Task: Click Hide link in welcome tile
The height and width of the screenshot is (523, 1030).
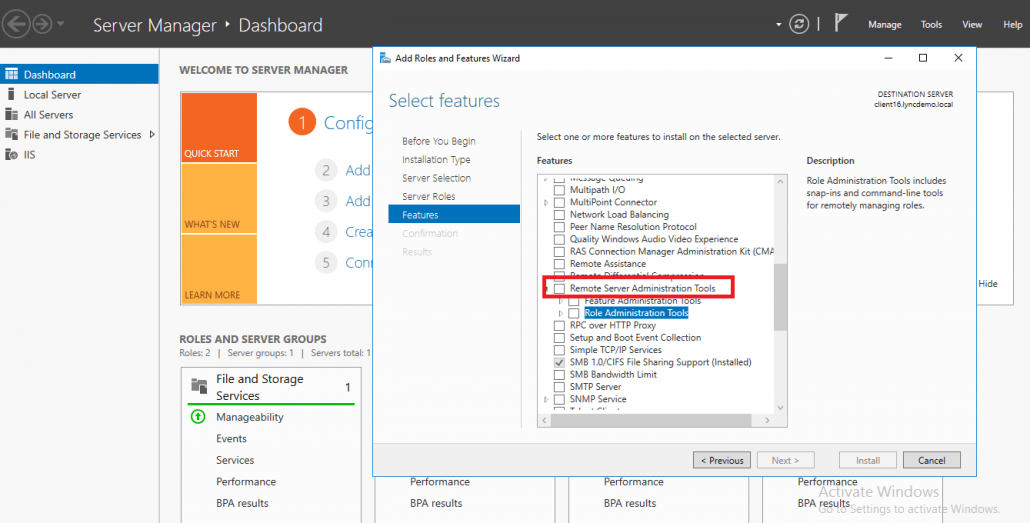Action: (987, 284)
